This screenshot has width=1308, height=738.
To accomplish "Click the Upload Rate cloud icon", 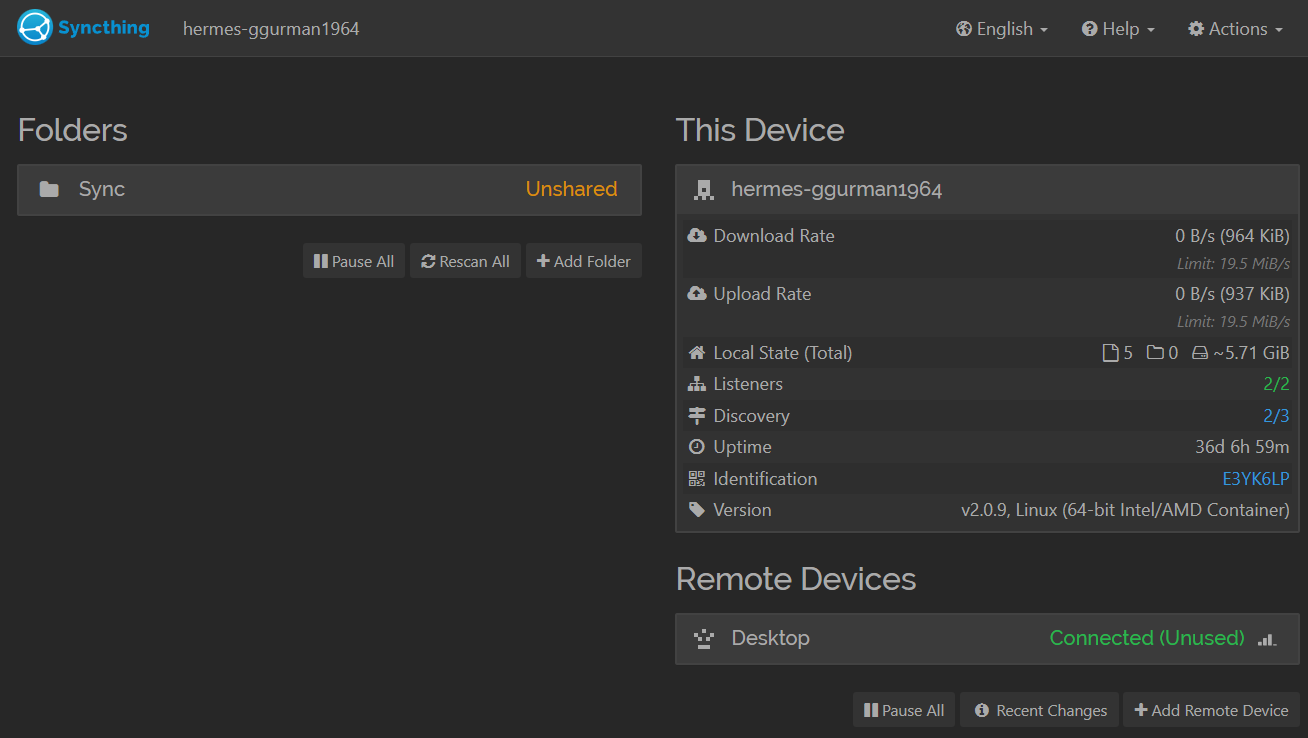I will tap(697, 294).
